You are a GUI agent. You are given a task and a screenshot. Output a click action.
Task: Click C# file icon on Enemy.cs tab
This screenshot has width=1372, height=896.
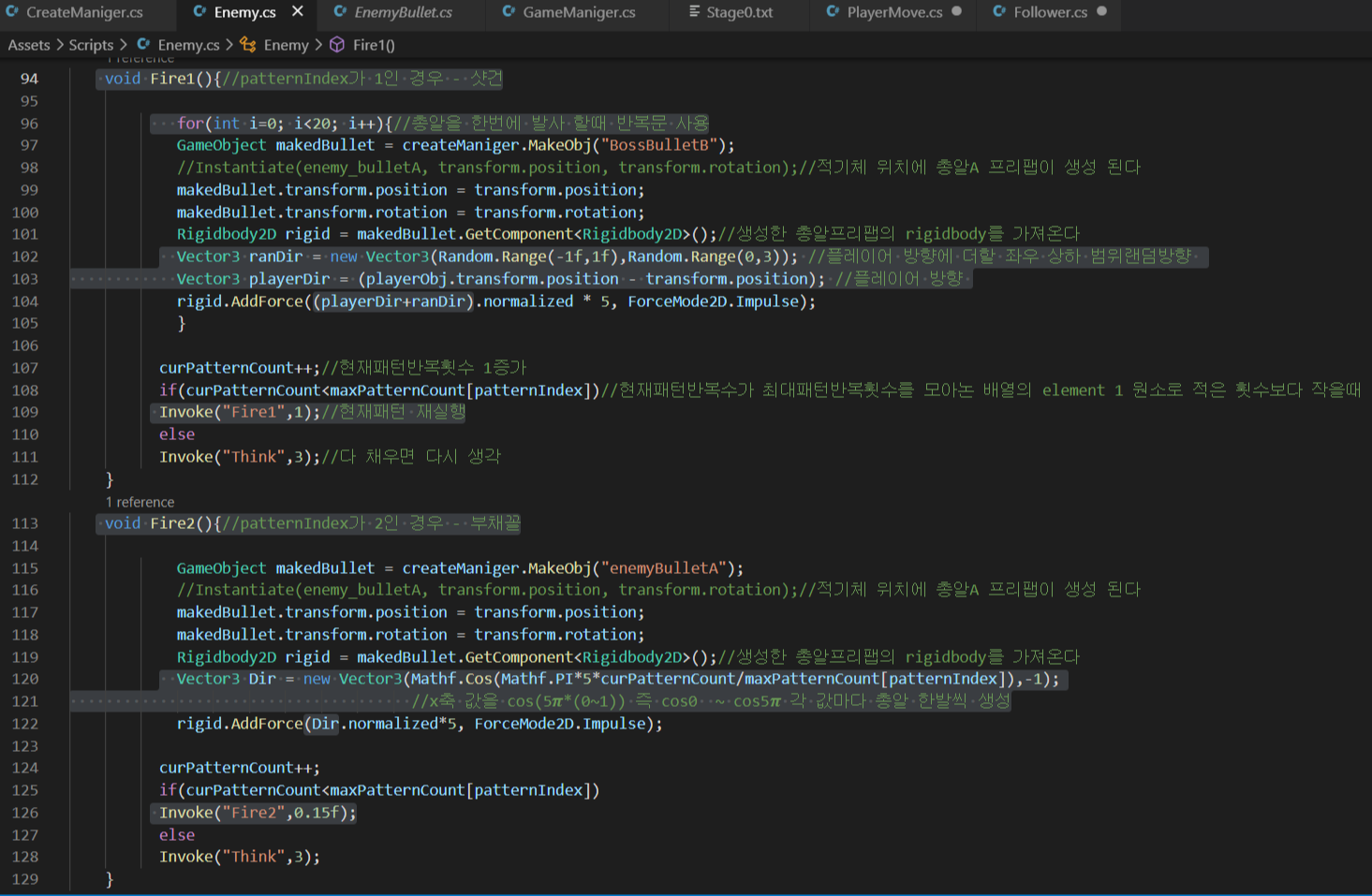pos(199,11)
